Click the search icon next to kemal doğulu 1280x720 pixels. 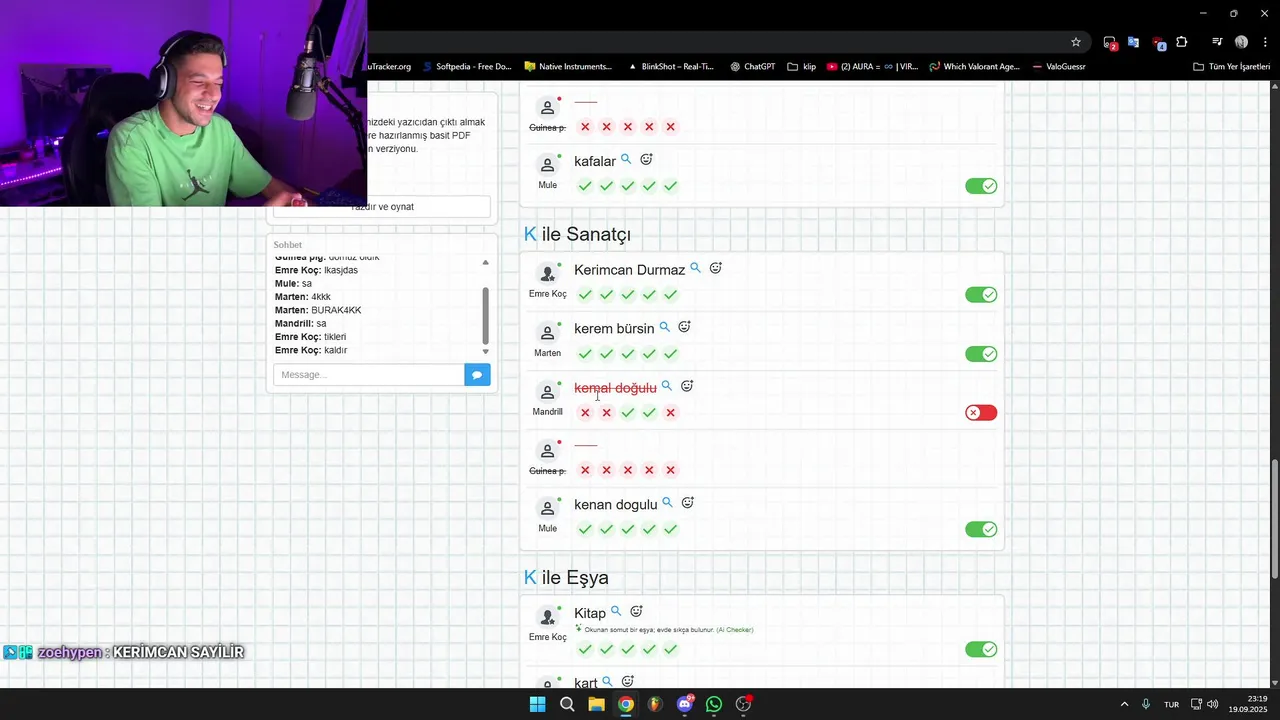(x=667, y=386)
